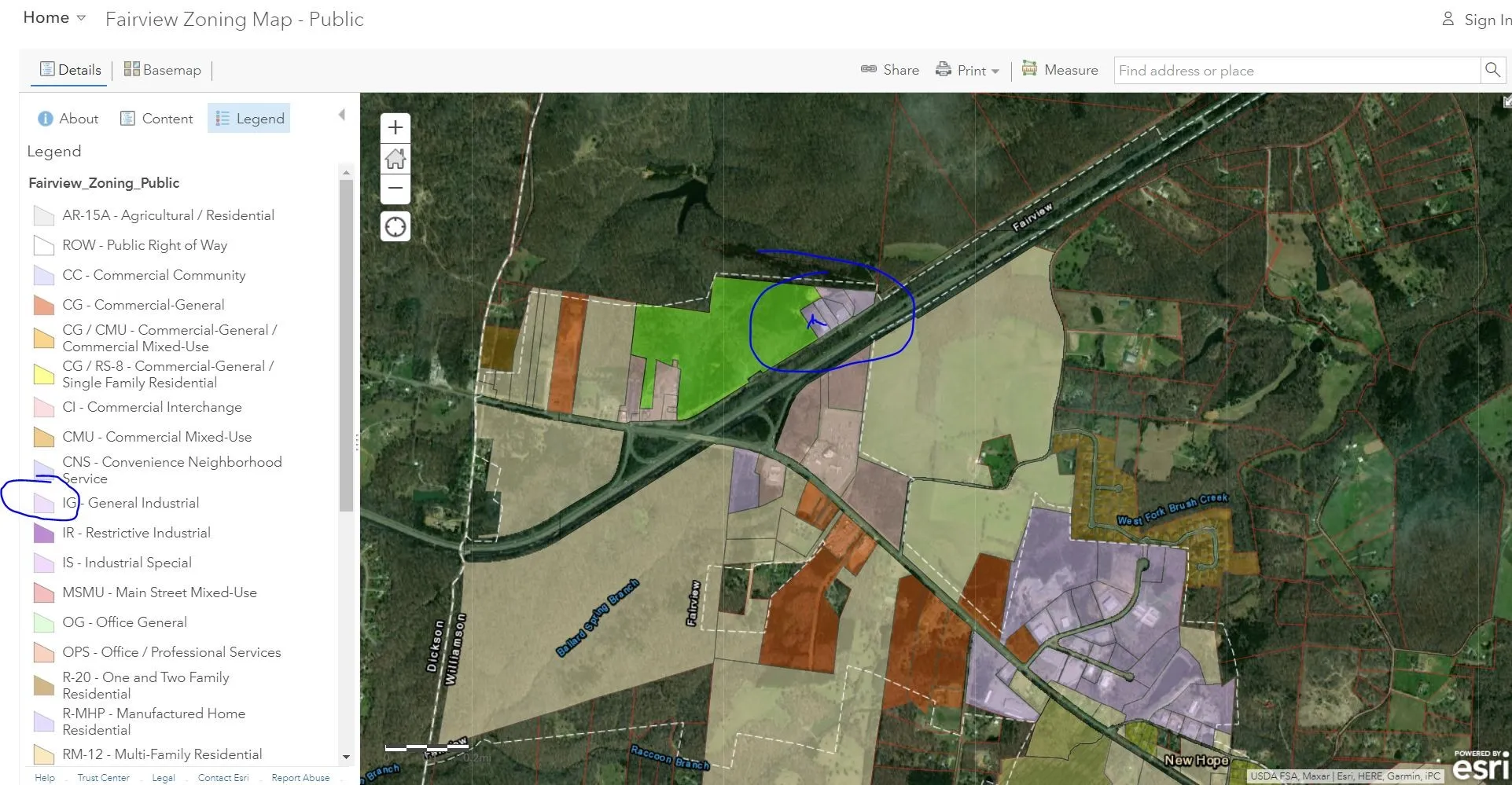The height and width of the screenshot is (785, 1512).
Task: Click the legend scrollbar down arrow
Action: point(346,757)
